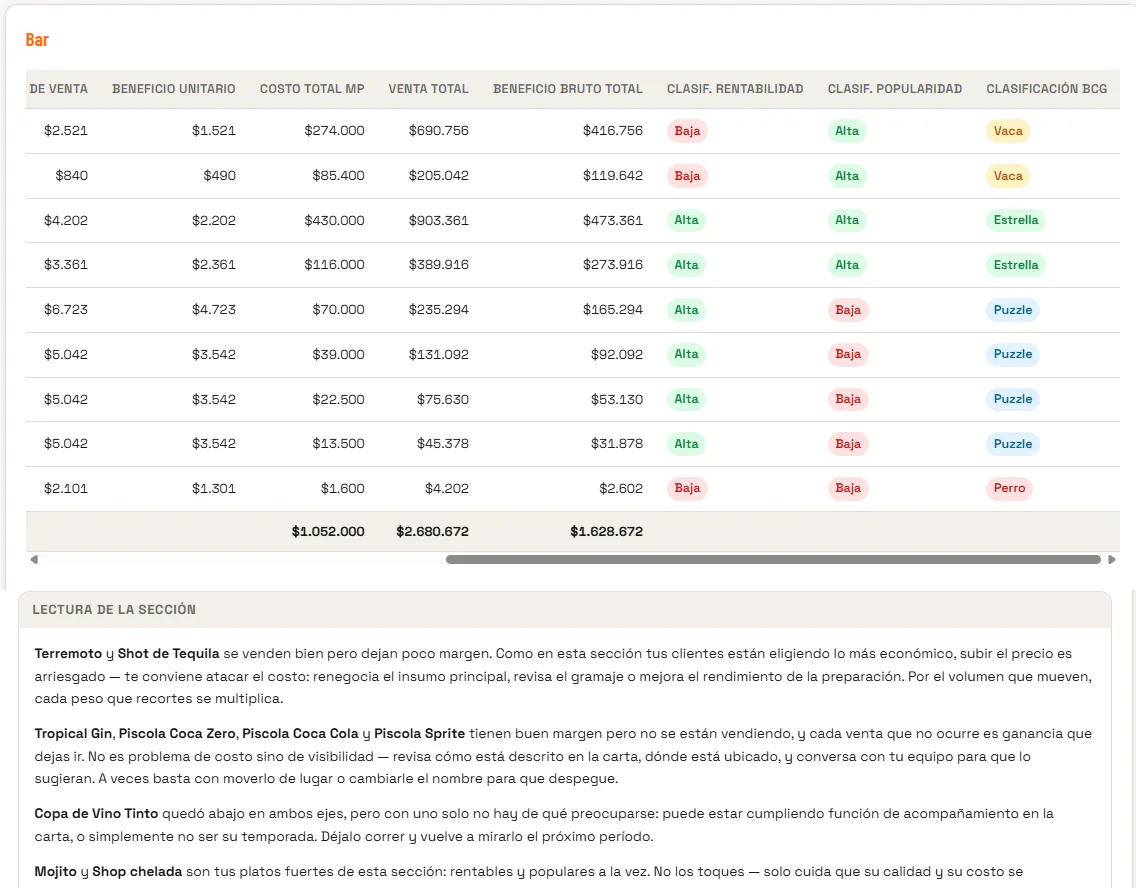
Task: Click the bold Shot de Tequila text
Action: 168,654
